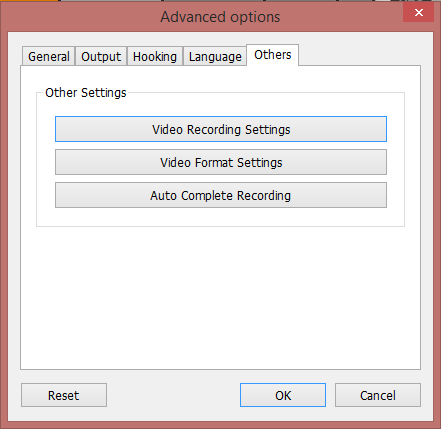
Task: Cancel the Advanced options dialog
Action: 378,395
